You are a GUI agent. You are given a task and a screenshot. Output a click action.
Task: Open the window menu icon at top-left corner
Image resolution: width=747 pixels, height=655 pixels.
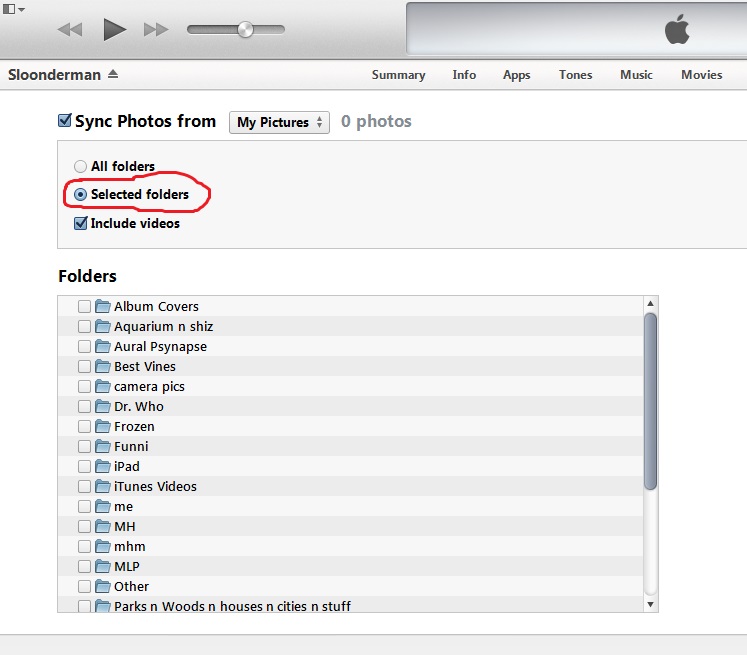pyautogui.click(x=13, y=9)
